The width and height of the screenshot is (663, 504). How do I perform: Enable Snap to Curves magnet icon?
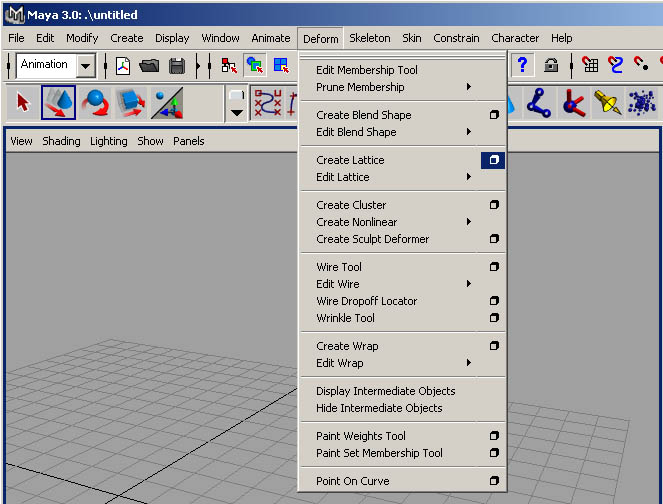(615, 65)
